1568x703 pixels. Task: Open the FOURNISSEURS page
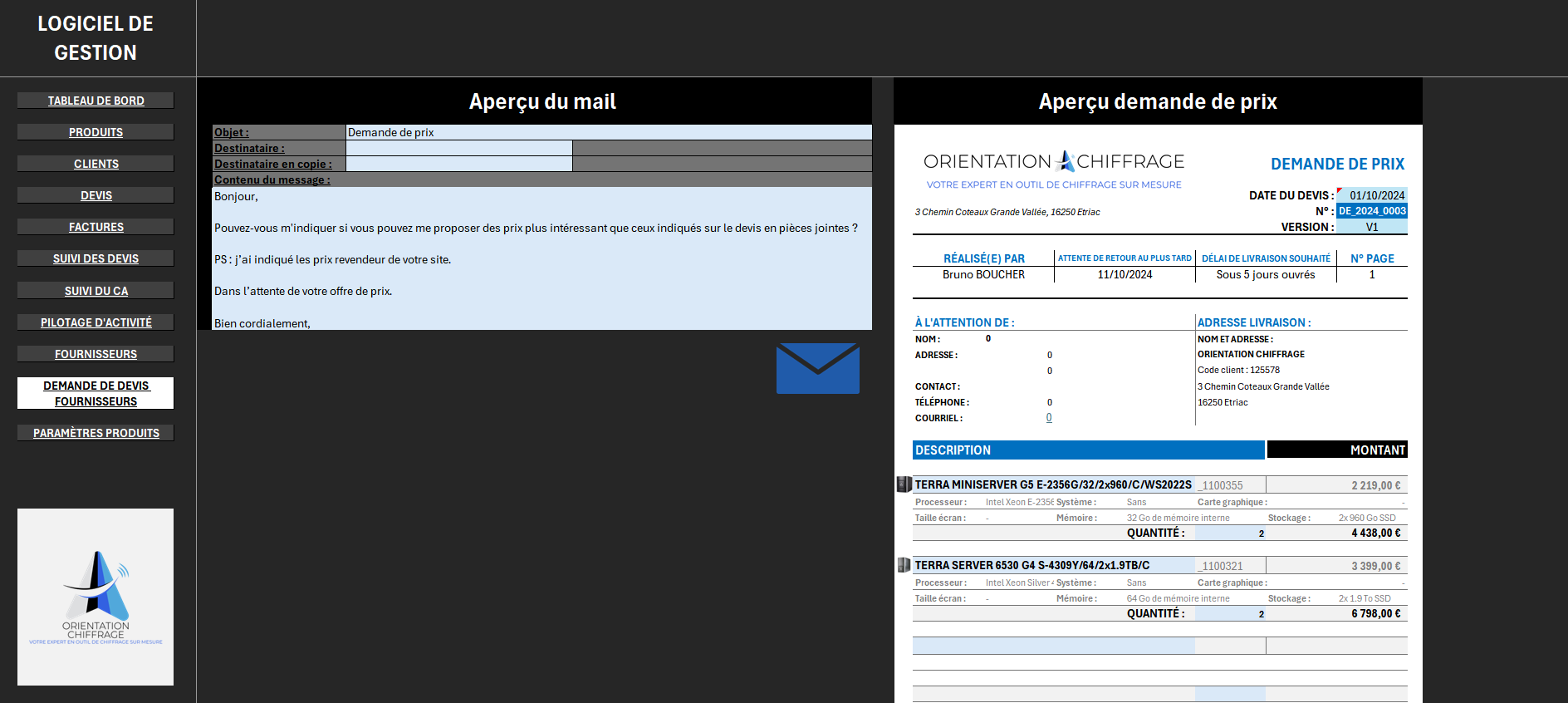click(96, 354)
